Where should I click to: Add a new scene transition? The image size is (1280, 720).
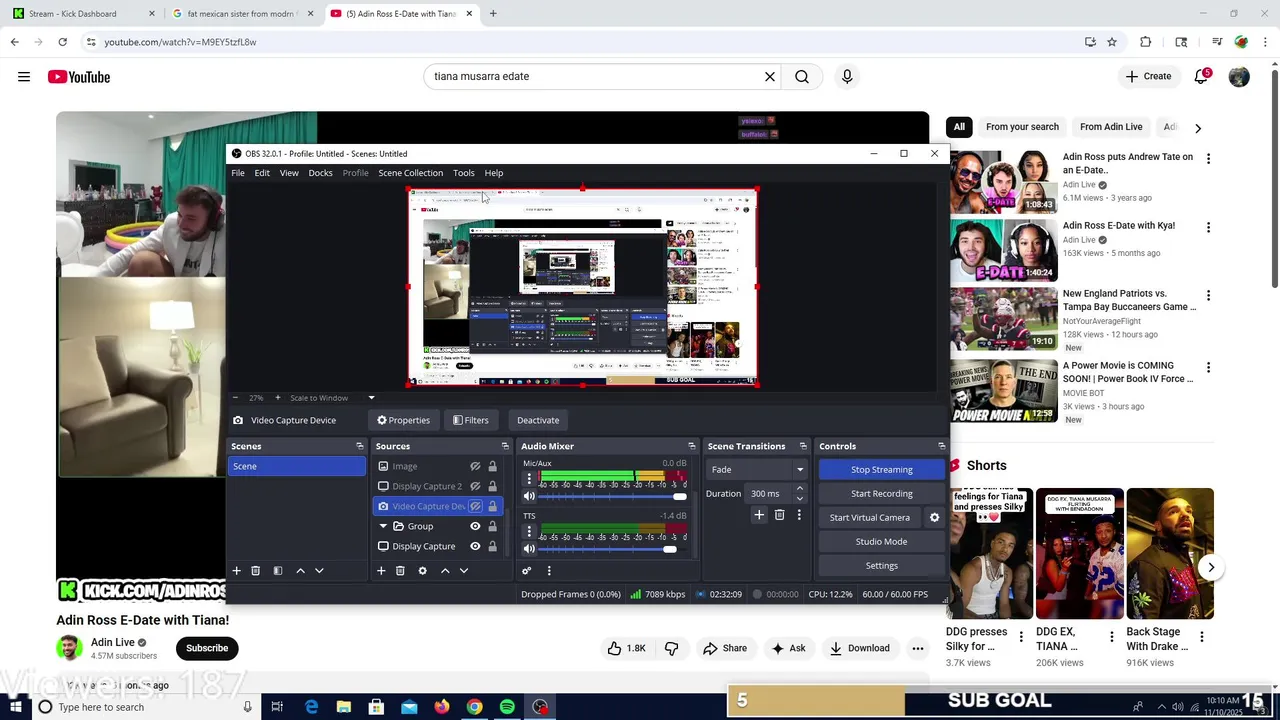click(759, 515)
